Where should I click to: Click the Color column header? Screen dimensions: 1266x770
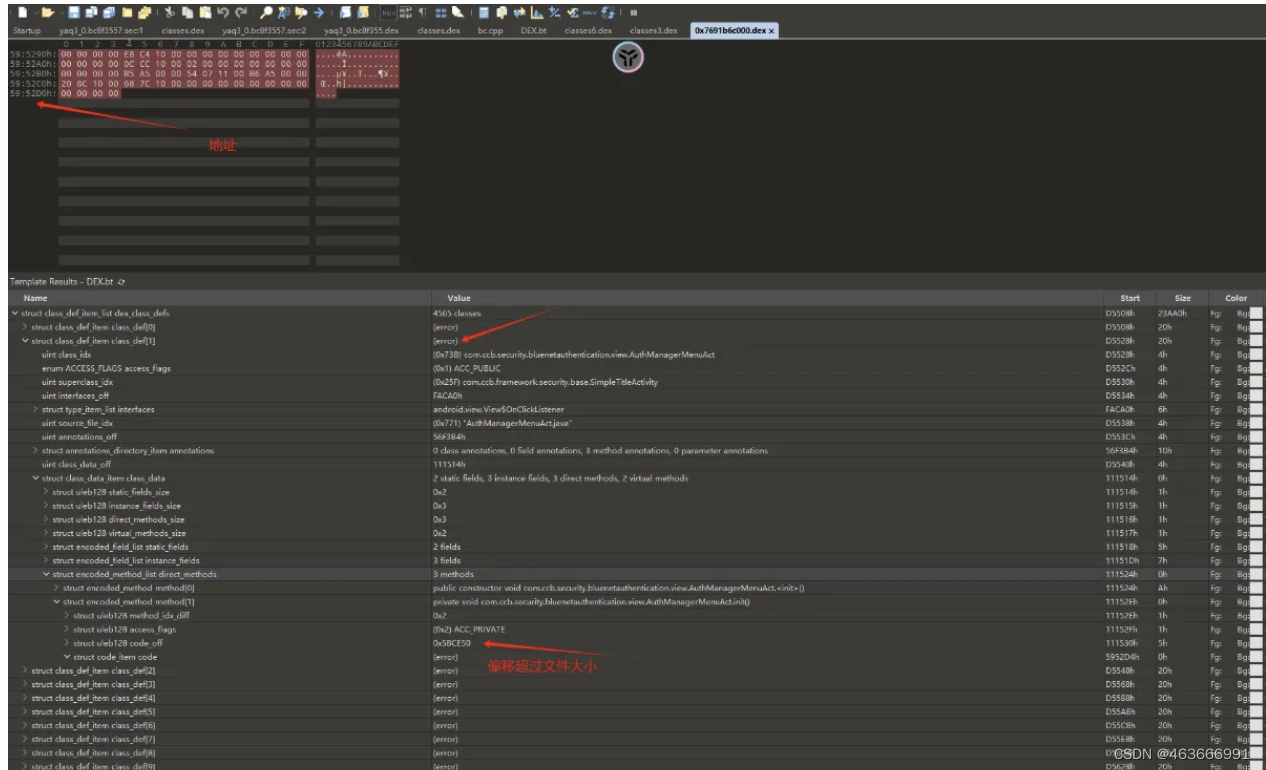(x=1236, y=298)
